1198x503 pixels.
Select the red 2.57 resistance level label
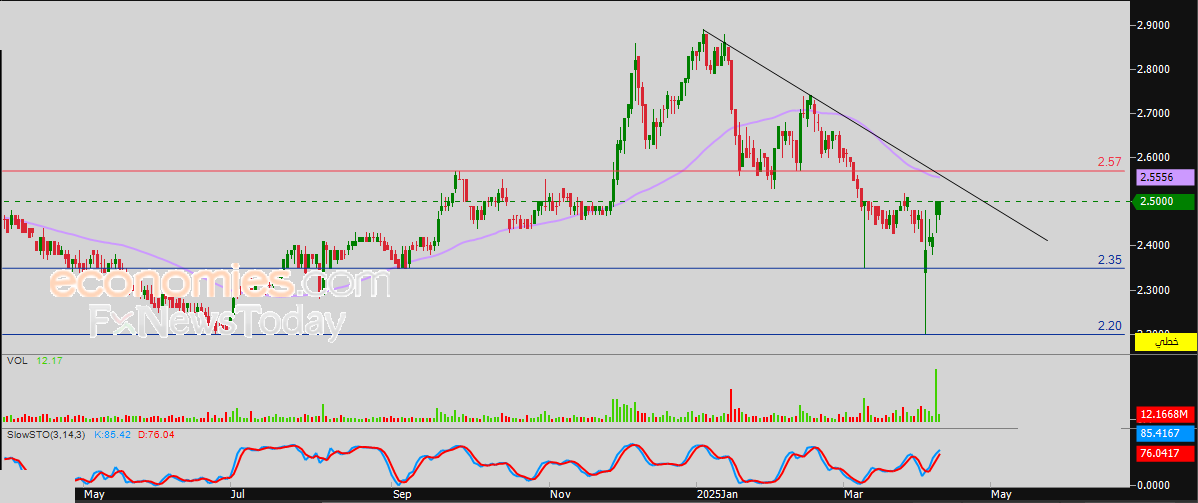click(1109, 162)
